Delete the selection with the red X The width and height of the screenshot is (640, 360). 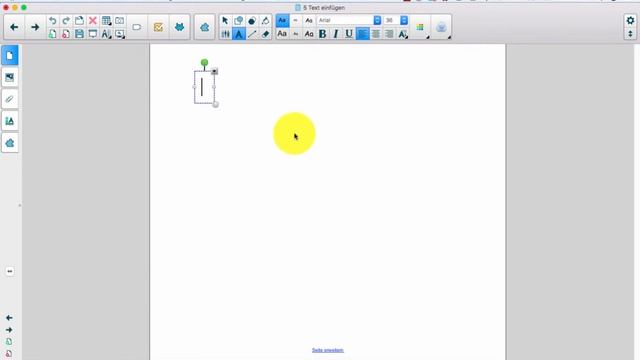coord(93,20)
